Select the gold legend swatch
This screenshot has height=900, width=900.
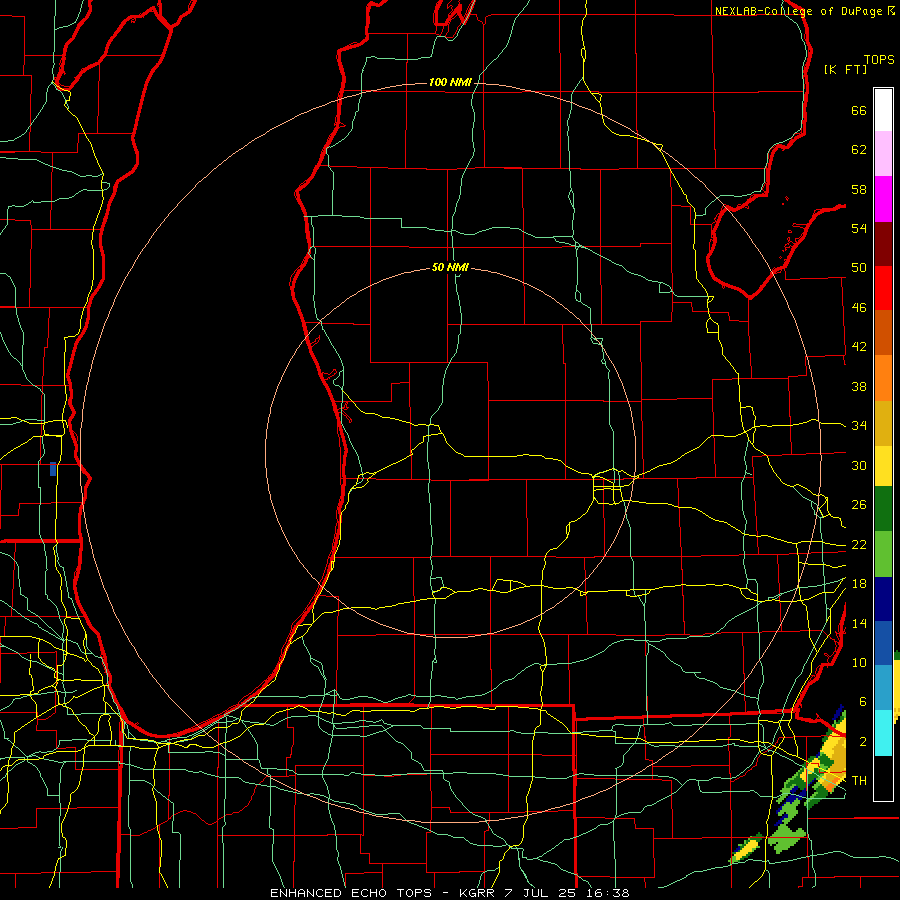coord(883,423)
